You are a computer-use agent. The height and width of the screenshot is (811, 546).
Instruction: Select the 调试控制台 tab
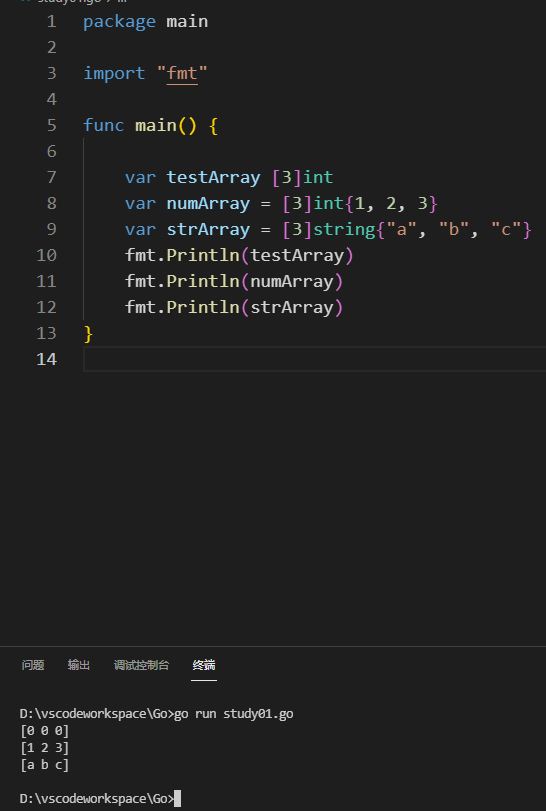coord(142,665)
